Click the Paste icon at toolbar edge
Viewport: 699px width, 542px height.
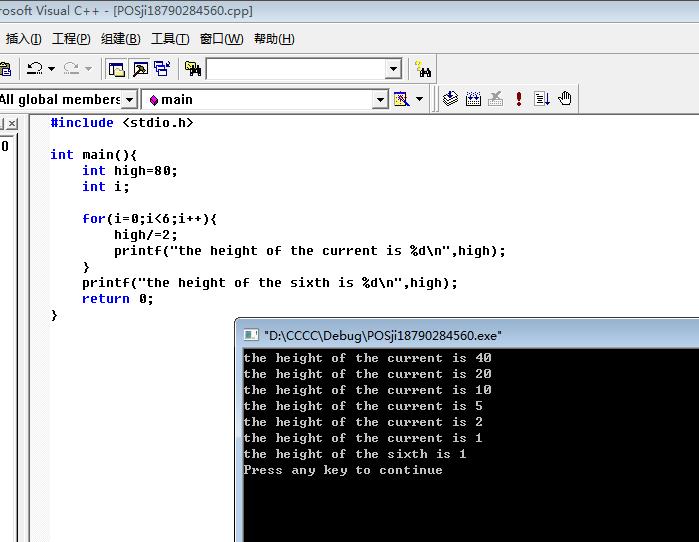[5, 69]
